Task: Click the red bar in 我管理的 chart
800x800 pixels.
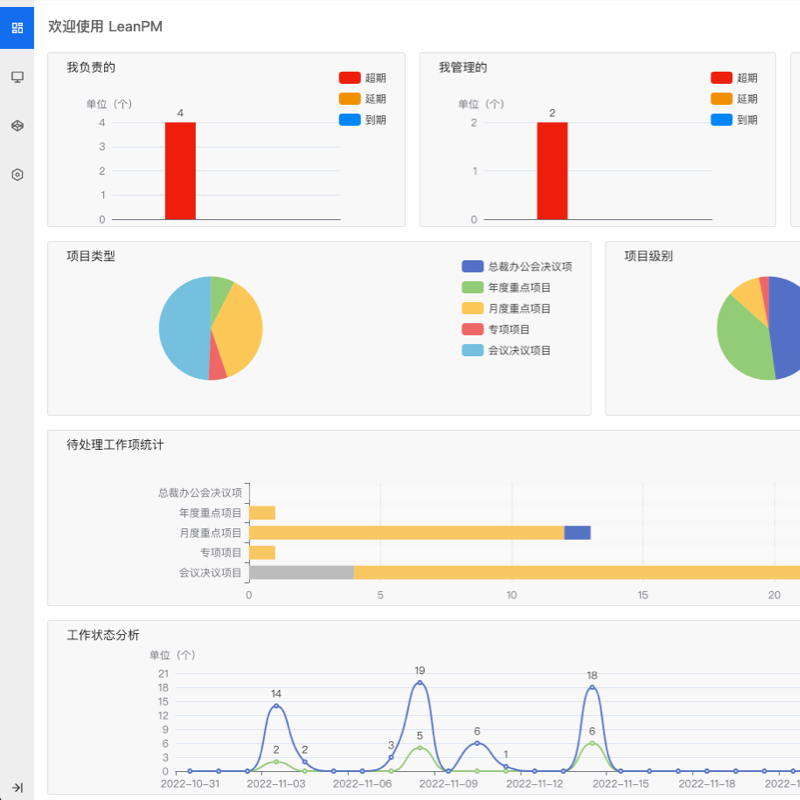Action: point(552,171)
